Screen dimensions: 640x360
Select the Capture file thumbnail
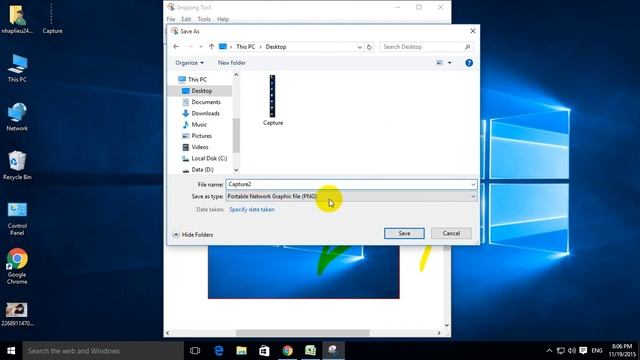(x=273, y=100)
